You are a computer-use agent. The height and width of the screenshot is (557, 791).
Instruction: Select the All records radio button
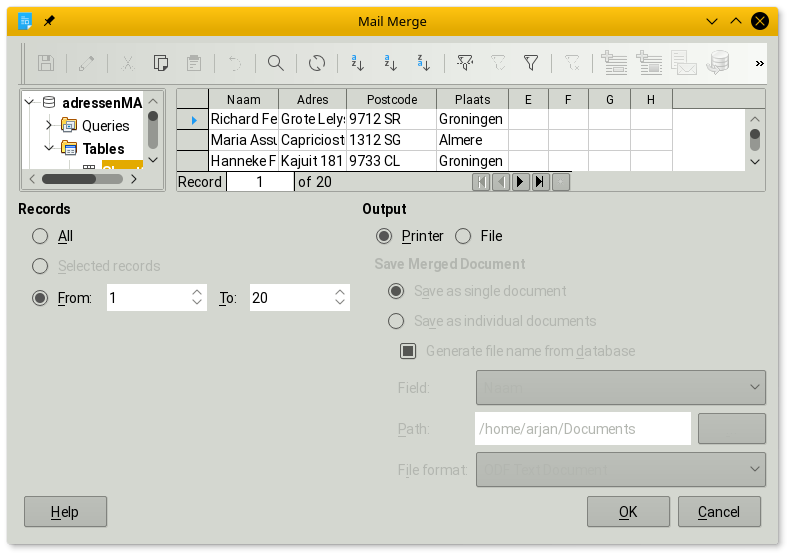[x=40, y=236]
